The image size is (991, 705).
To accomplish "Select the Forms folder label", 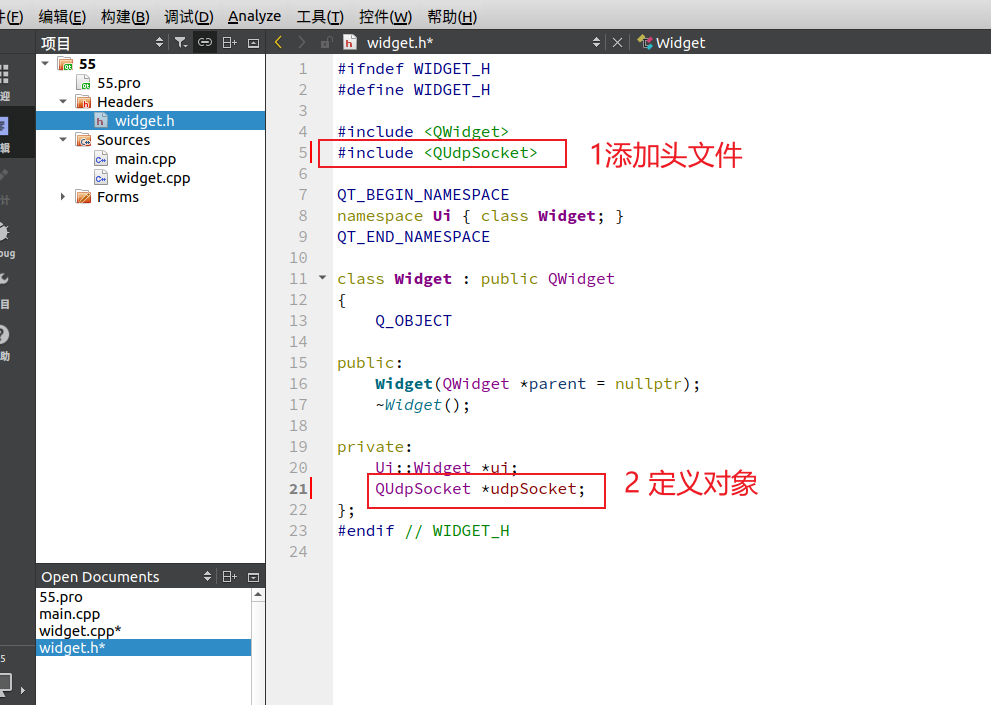I will tap(118, 197).
